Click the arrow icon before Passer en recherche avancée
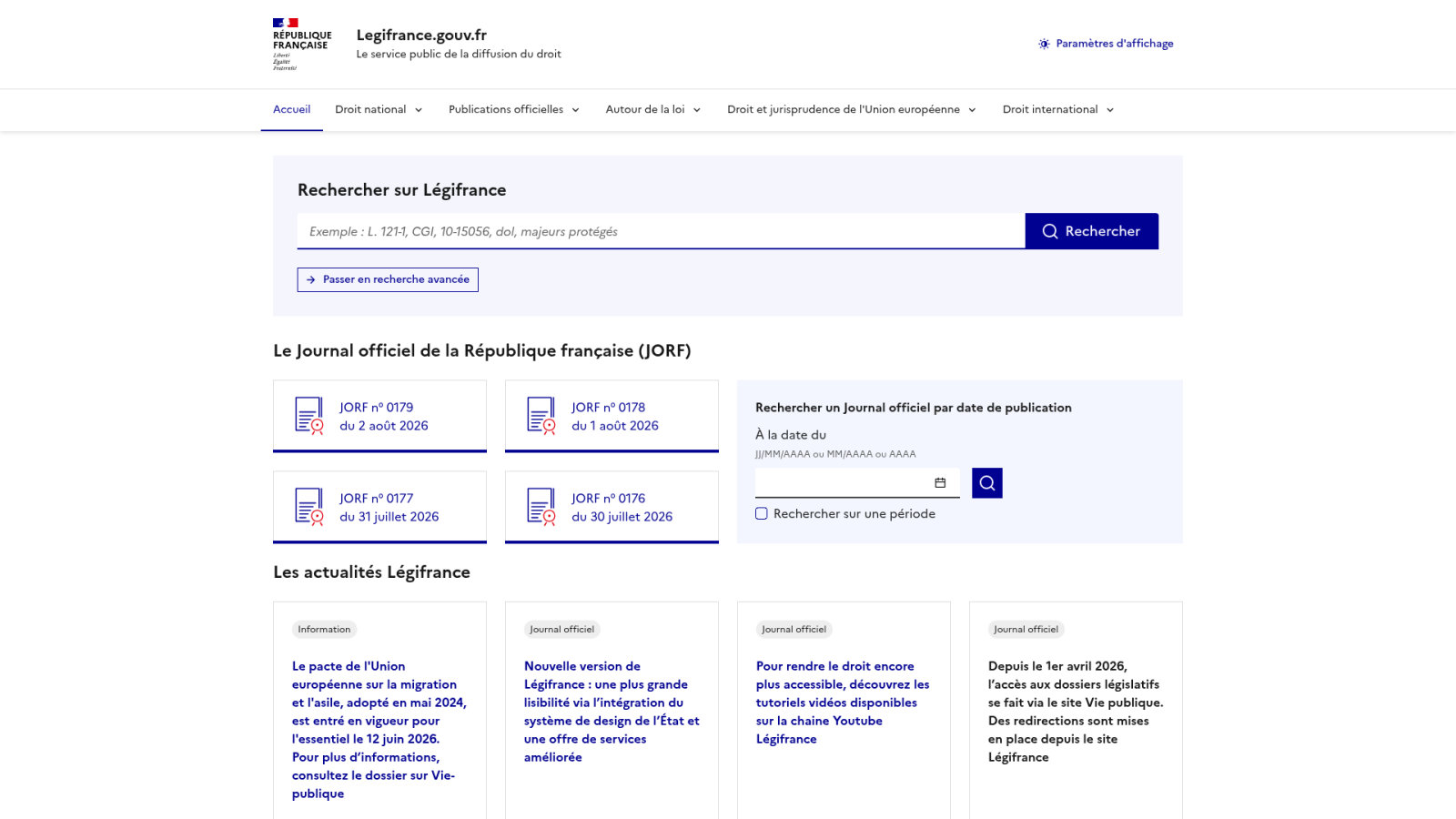Screen dimensions: 1456x819 coord(311,279)
